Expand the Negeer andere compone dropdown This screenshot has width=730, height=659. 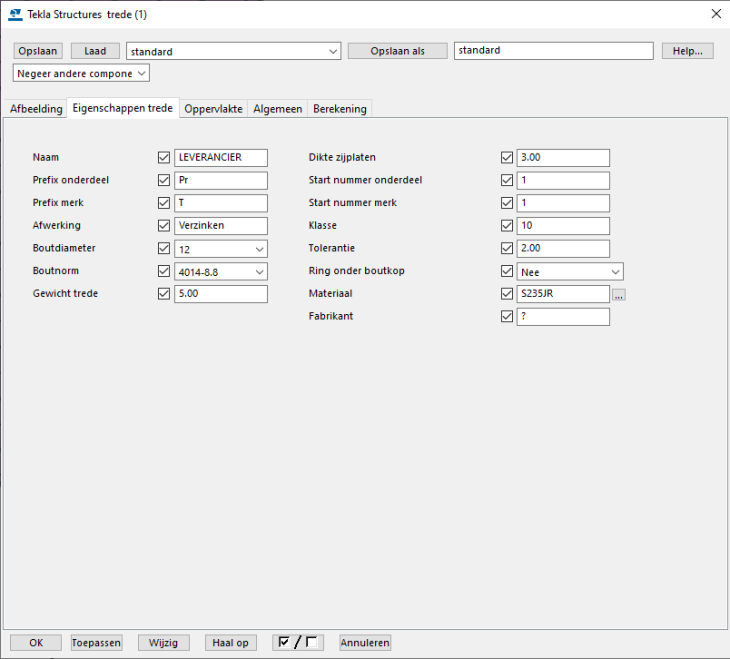pos(81,73)
